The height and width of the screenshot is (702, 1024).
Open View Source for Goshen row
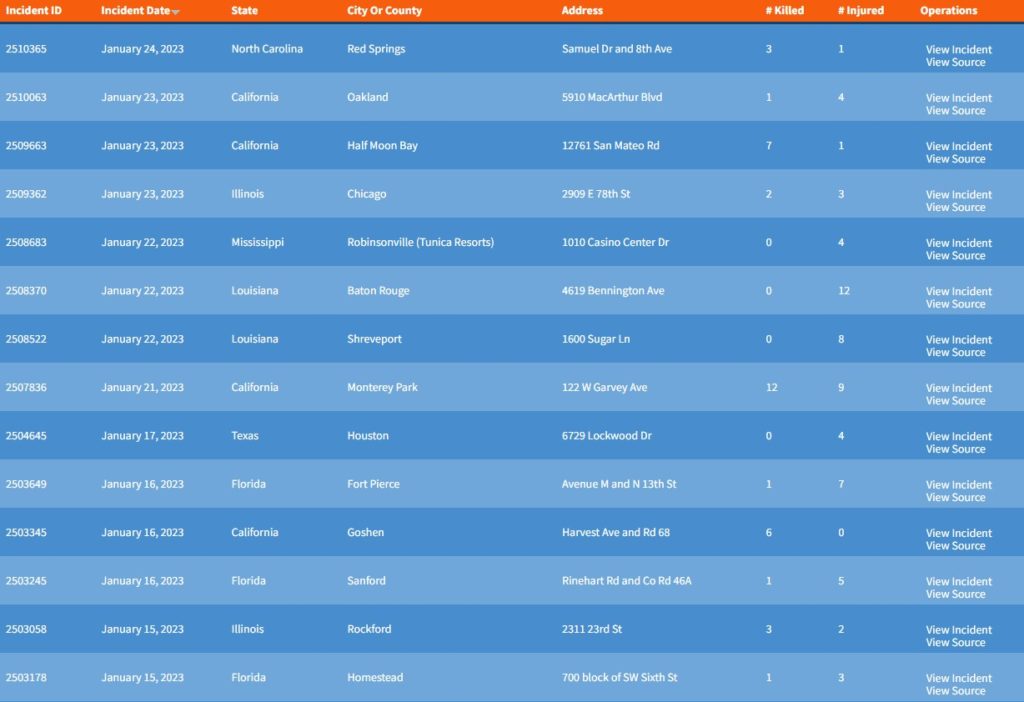(955, 546)
